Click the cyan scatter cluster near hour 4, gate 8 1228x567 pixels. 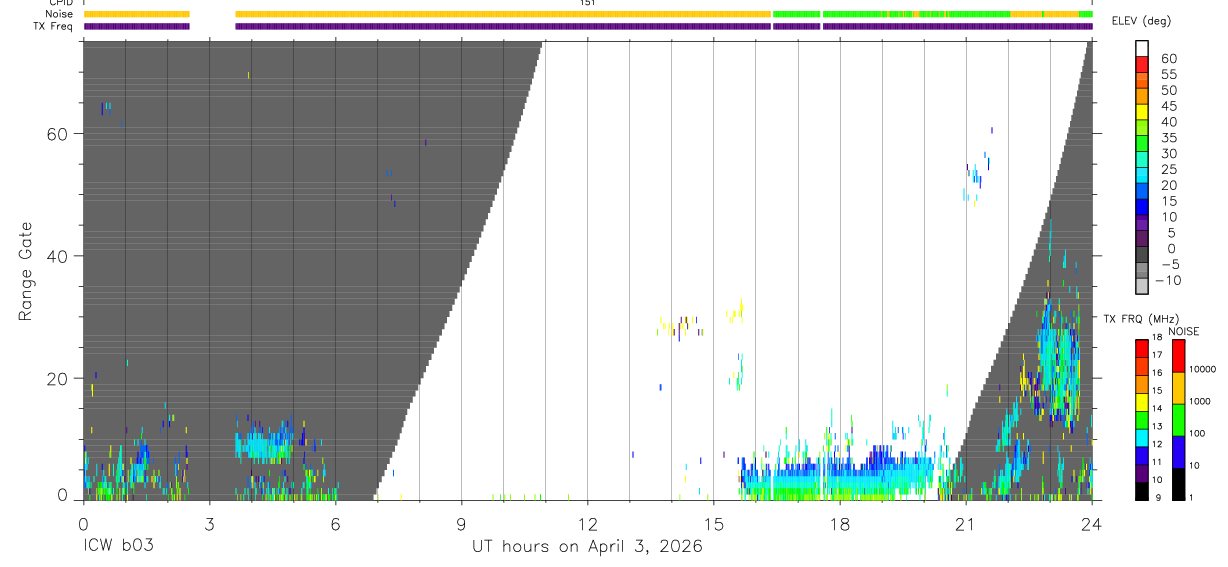click(264, 445)
